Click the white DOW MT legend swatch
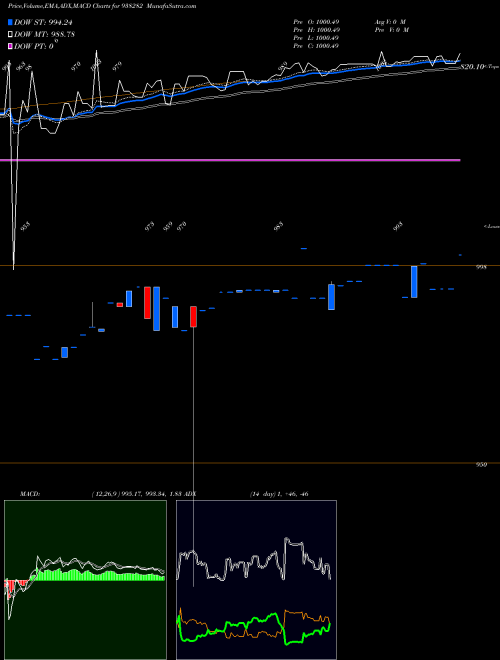Viewport: 500px width, 660px height. pos(11,35)
